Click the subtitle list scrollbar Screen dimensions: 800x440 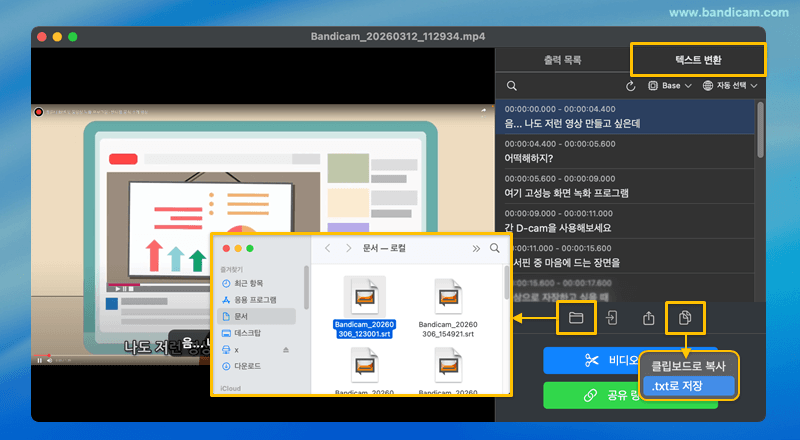point(760,130)
